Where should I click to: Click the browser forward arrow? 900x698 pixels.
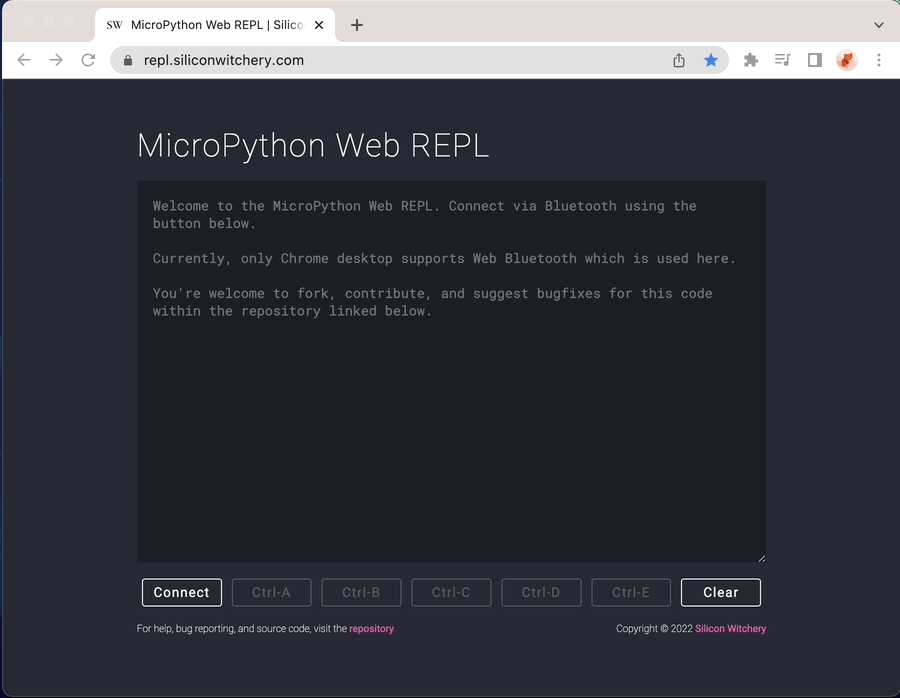pos(56,60)
